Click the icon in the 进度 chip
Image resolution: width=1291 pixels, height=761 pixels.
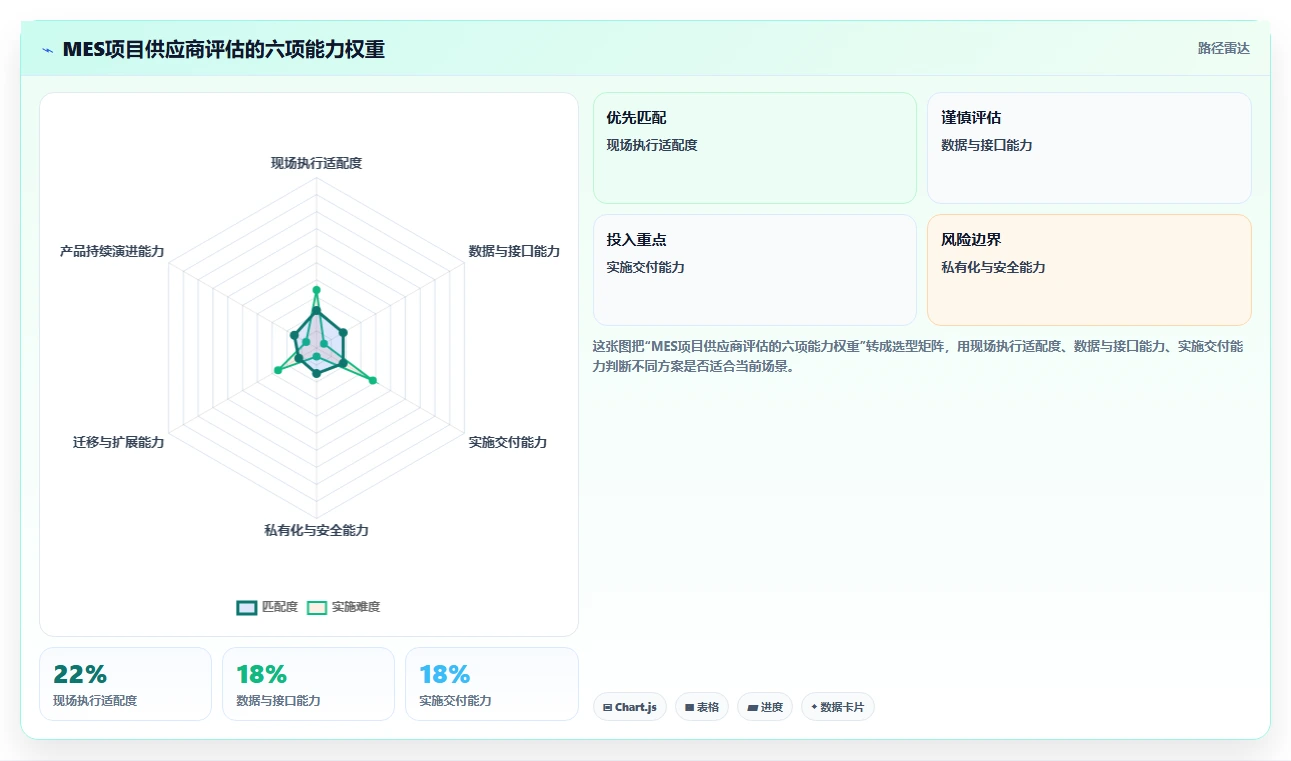tap(752, 707)
